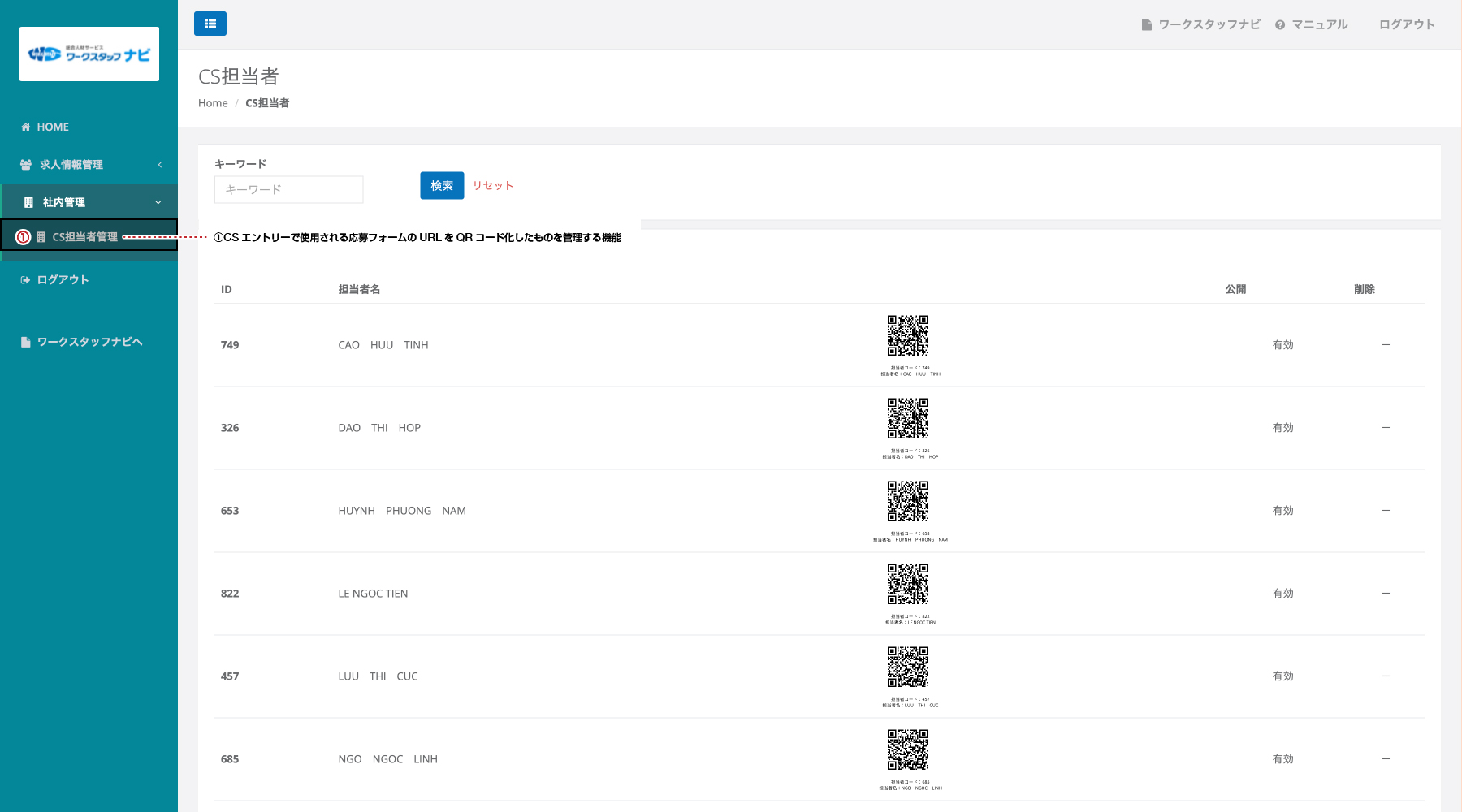Click QR code for DAO THI HOP
This screenshot has height=812, width=1462.
[x=907, y=419]
